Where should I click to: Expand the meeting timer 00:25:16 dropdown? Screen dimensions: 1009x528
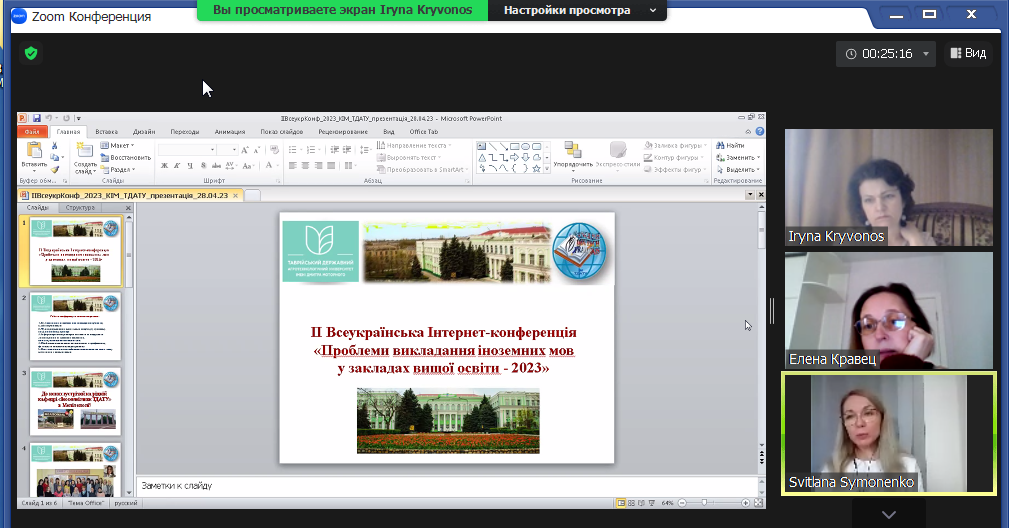927,54
